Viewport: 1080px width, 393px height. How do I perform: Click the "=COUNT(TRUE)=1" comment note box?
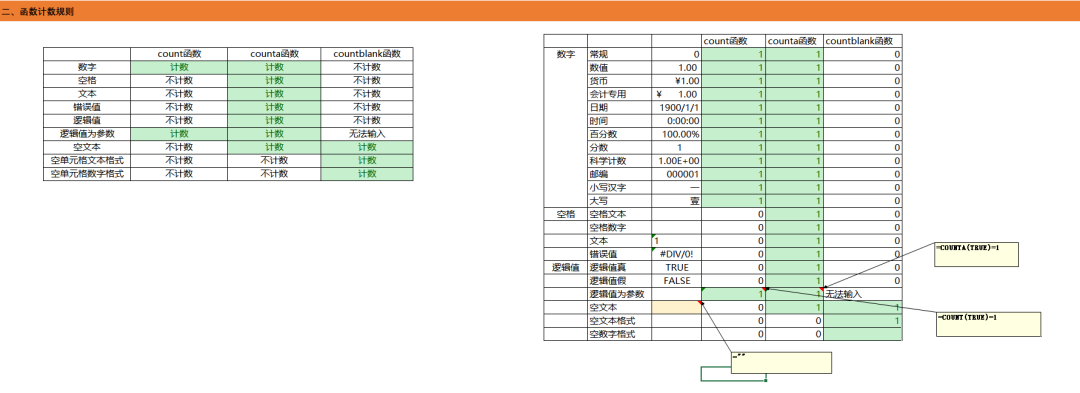click(x=988, y=324)
